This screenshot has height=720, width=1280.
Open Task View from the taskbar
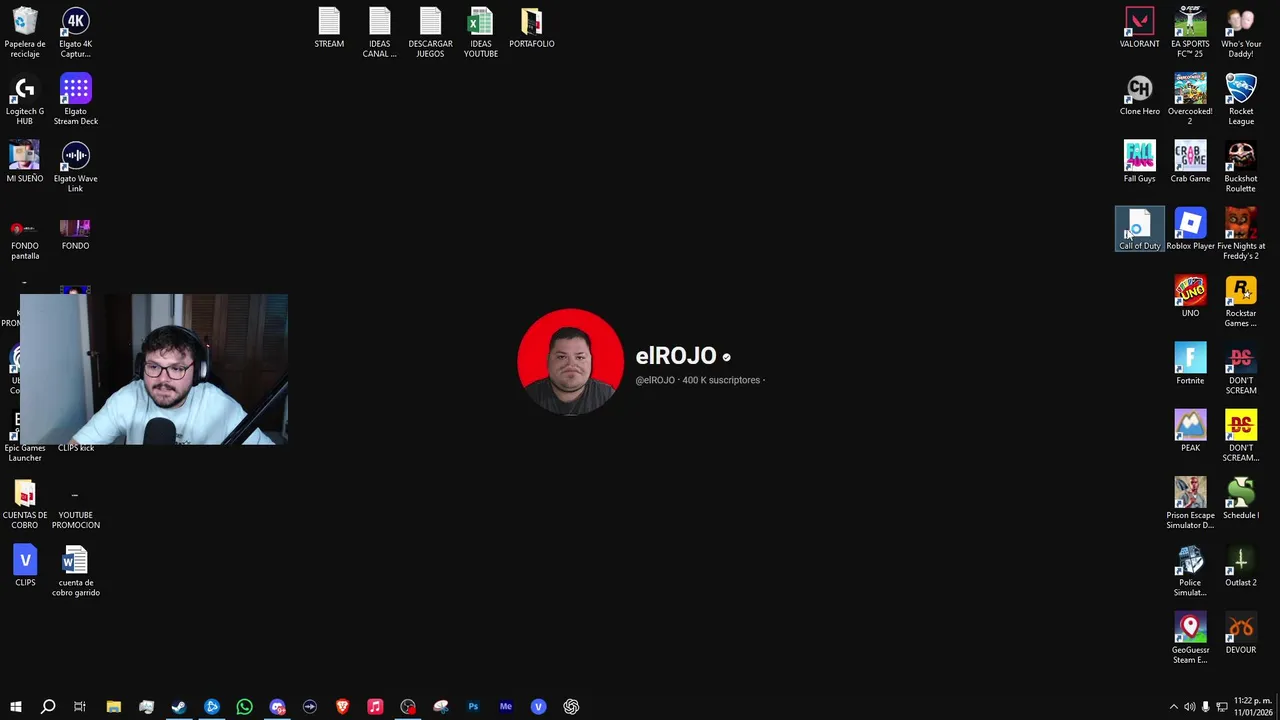80,707
